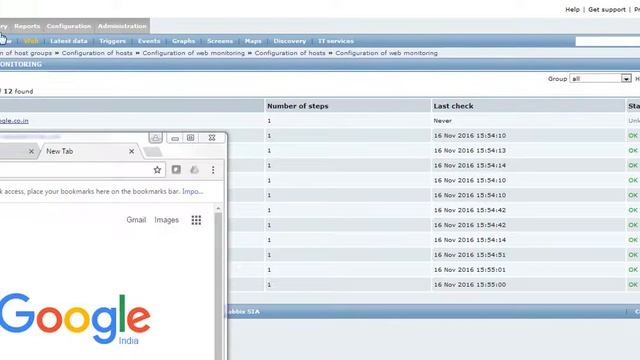Click OK status in the 15:55:01 row
The height and width of the screenshot is (360, 640).
click(x=633, y=270)
